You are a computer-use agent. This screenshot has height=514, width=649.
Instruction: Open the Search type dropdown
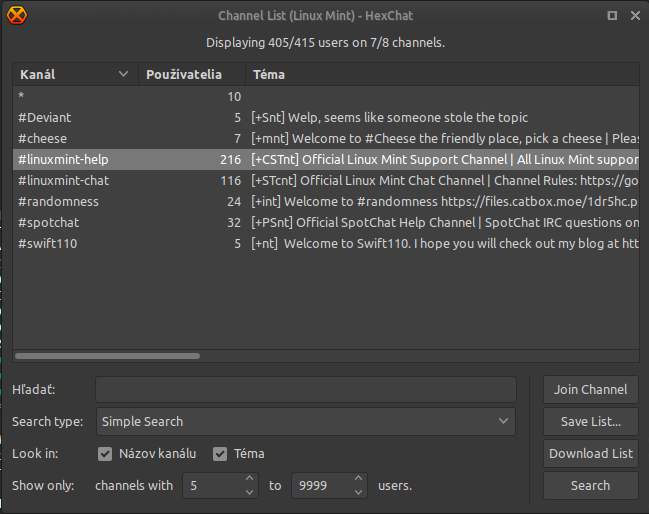pyautogui.click(x=306, y=422)
